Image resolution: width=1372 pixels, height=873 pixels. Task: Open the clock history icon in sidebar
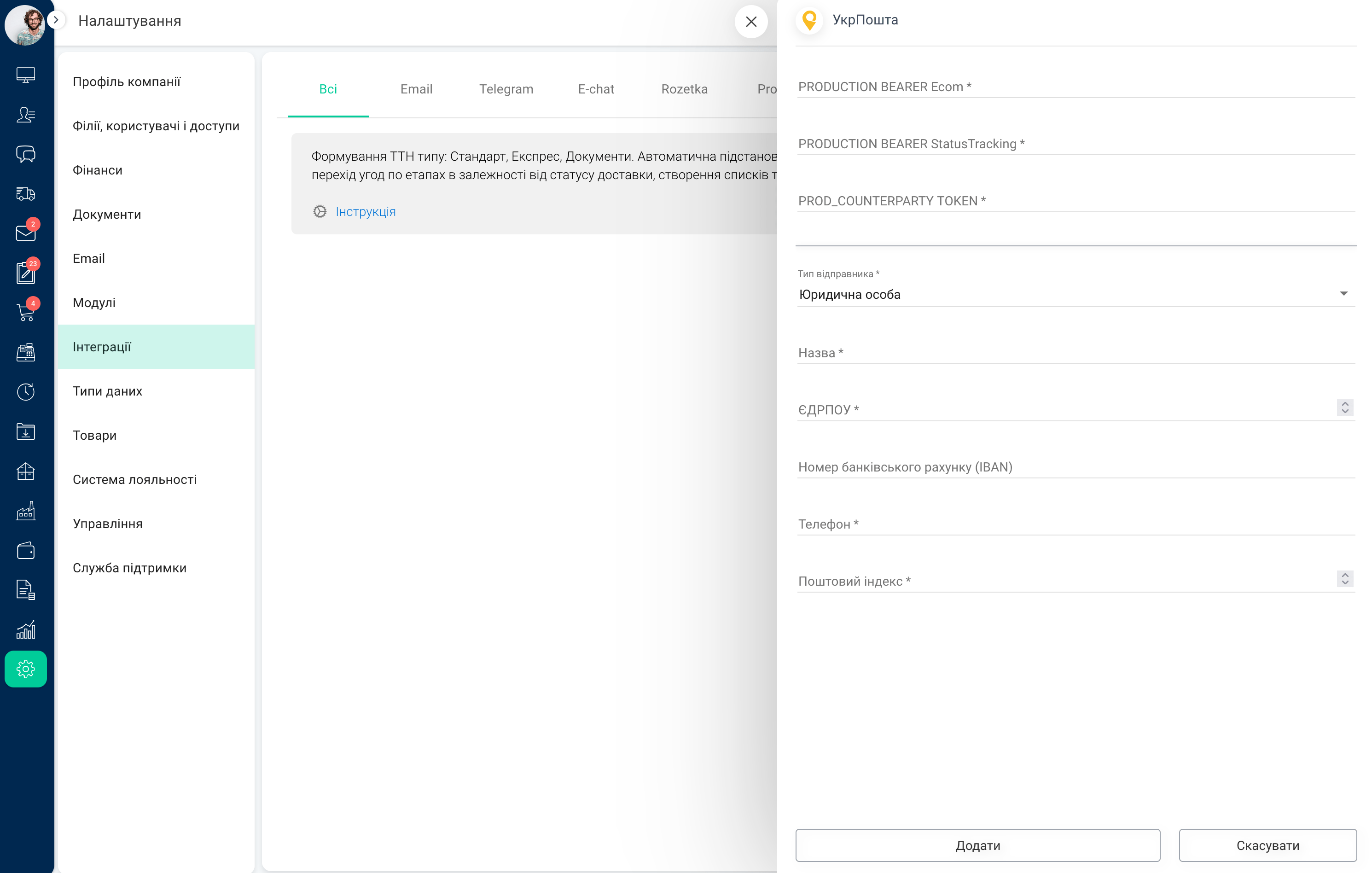[26, 391]
